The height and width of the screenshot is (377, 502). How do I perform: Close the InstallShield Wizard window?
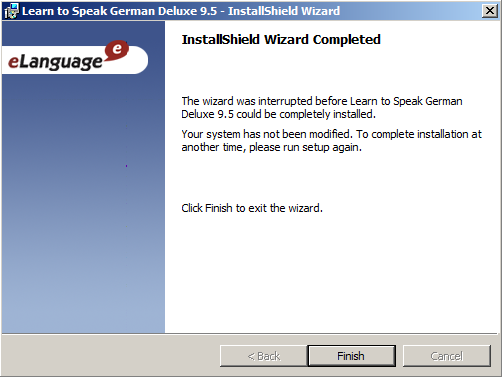(x=490, y=11)
